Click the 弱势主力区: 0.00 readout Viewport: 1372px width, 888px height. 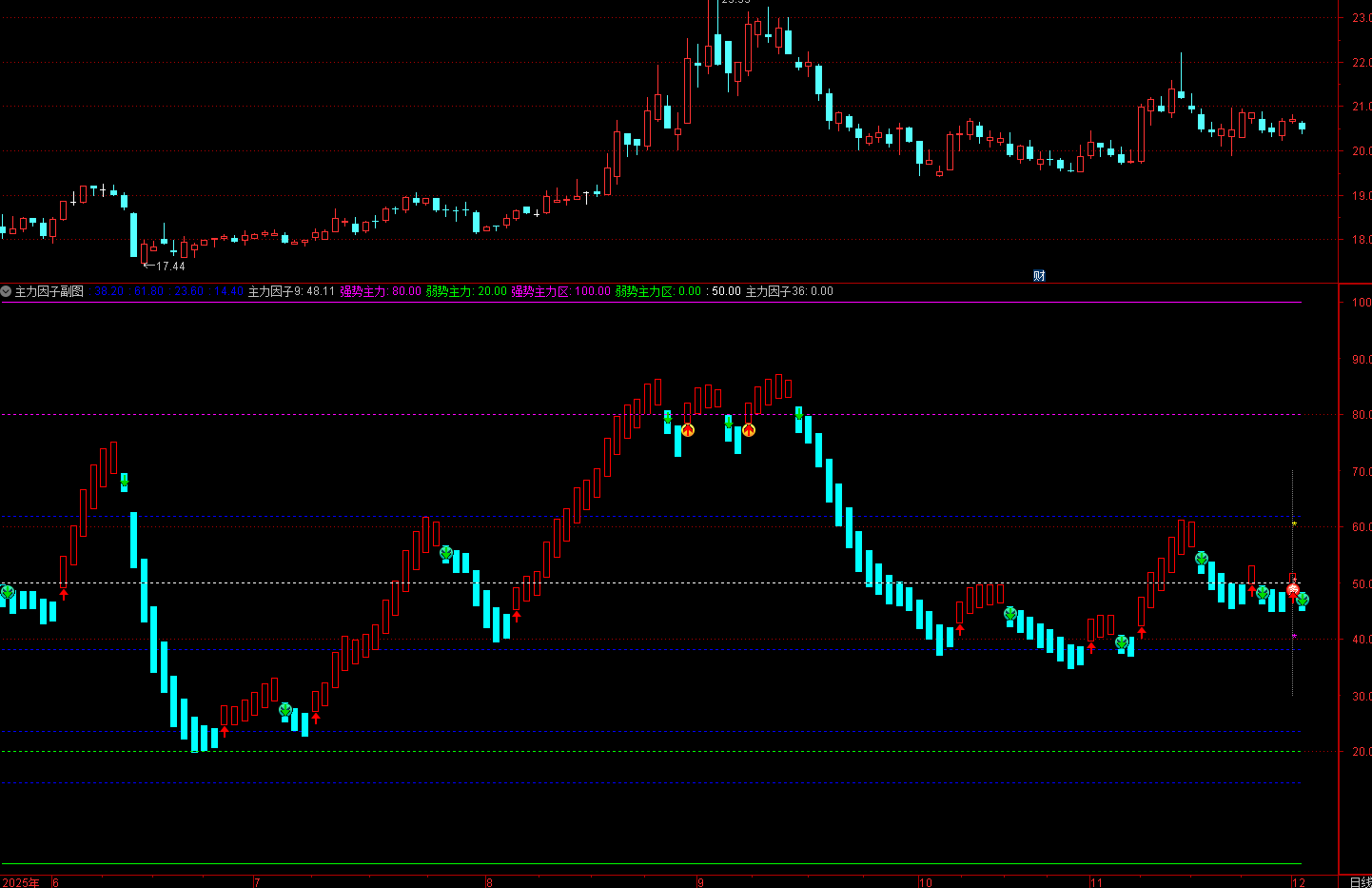point(657,291)
